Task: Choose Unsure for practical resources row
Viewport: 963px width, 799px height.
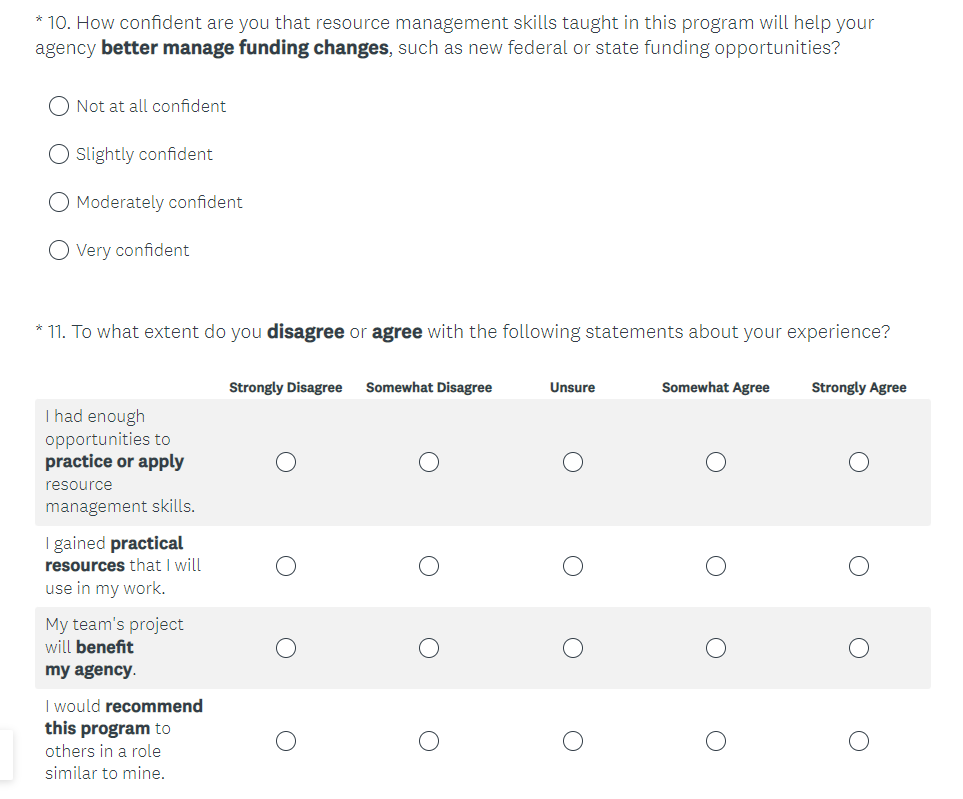Action: (572, 566)
